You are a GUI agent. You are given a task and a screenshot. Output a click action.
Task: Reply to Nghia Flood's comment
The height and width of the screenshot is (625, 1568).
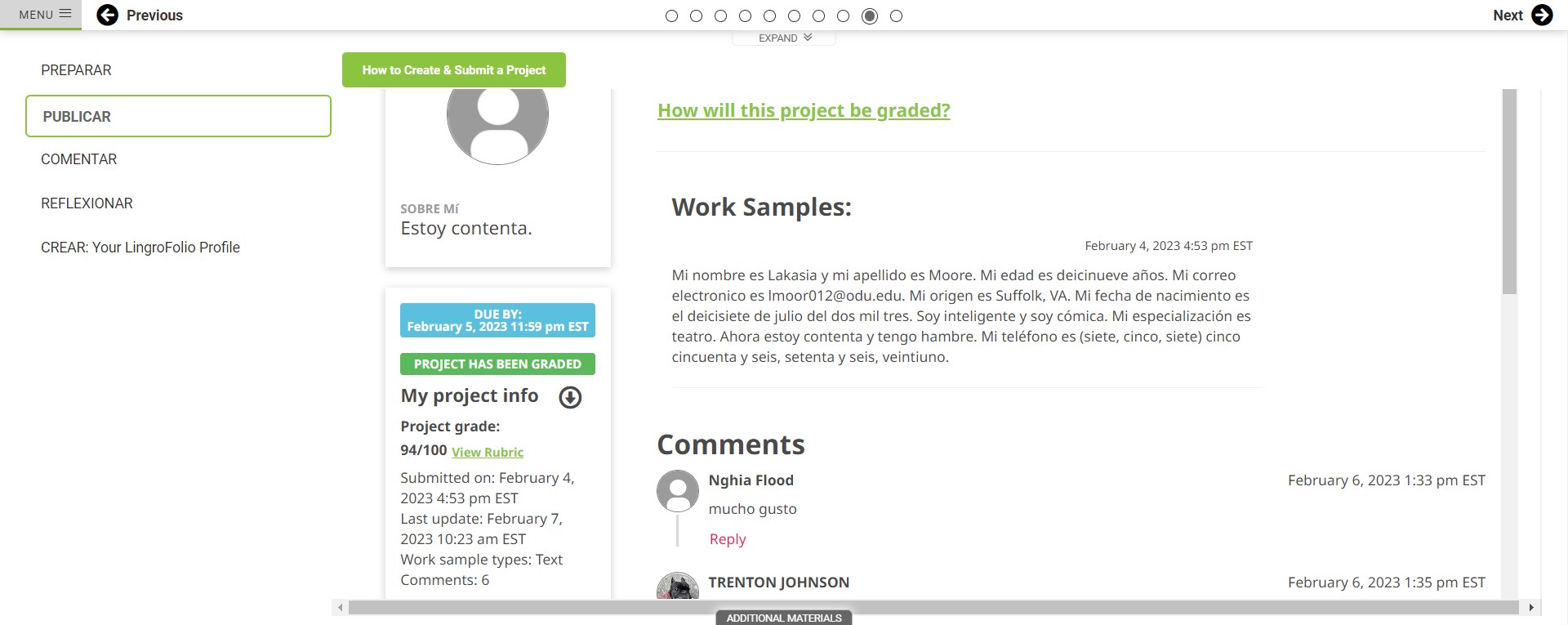[728, 539]
